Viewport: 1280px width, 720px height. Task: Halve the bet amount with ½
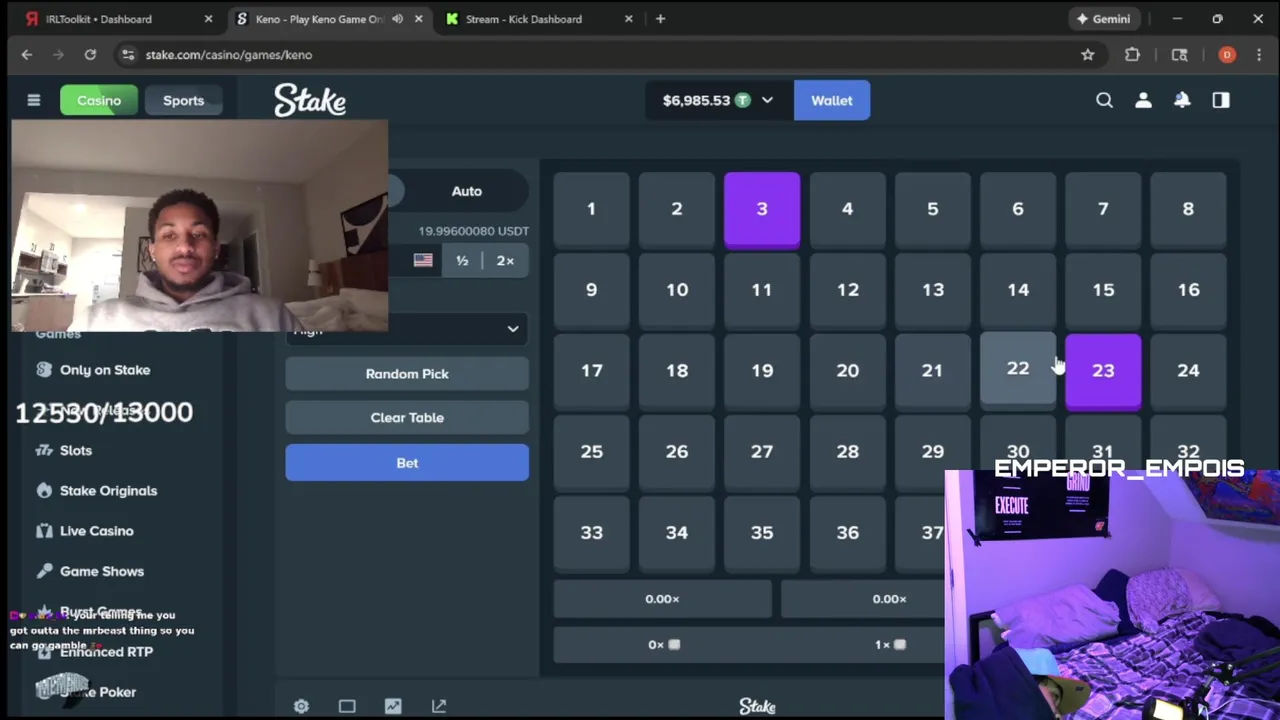coord(462,260)
